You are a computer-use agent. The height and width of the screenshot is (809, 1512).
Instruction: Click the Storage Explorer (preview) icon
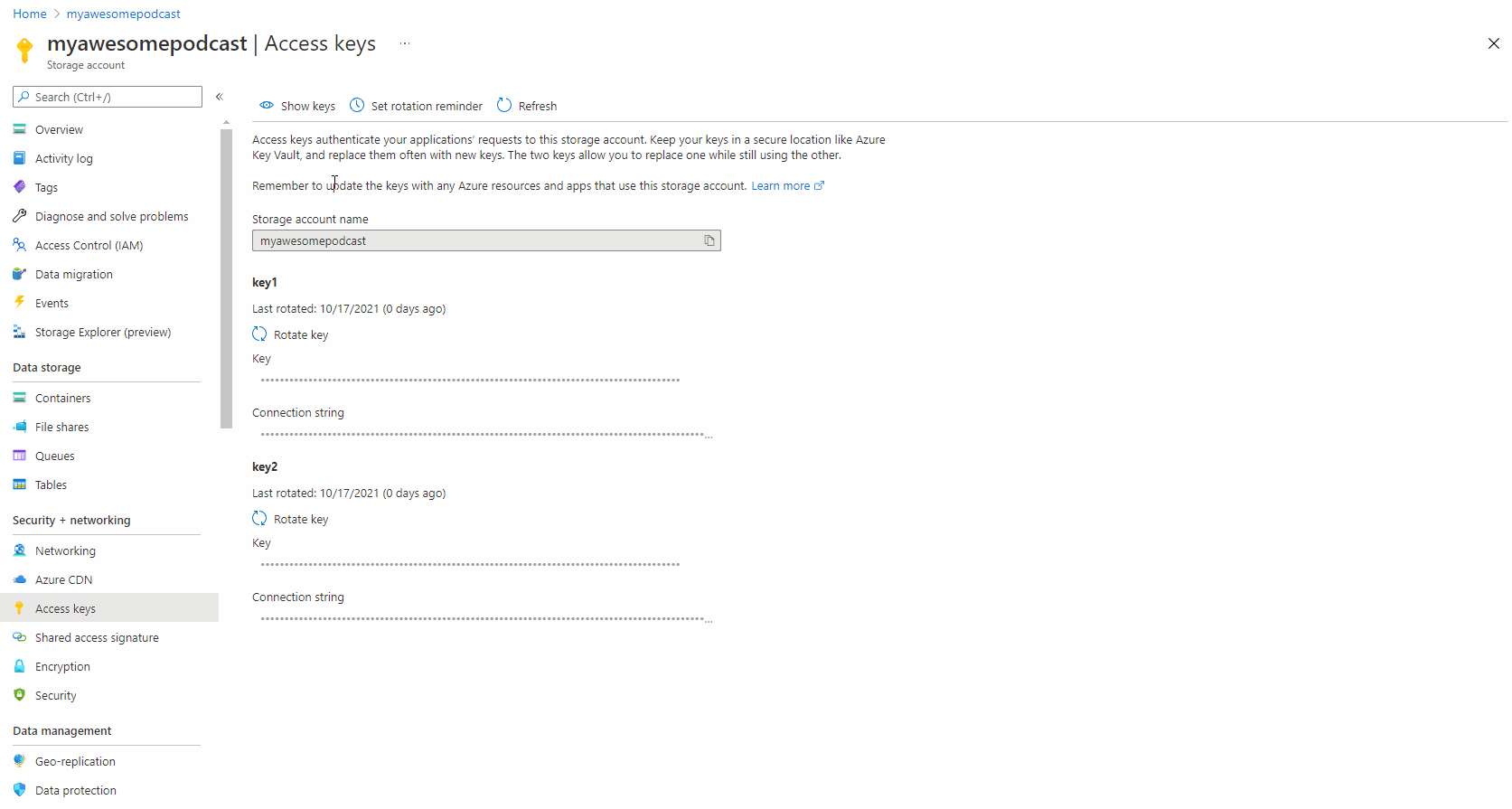pos(19,332)
